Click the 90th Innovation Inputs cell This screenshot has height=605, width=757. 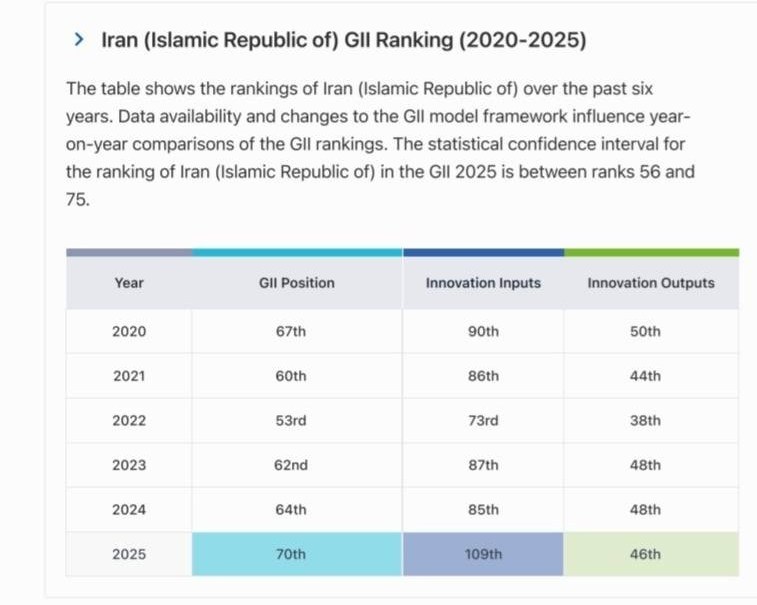click(483, 332)
